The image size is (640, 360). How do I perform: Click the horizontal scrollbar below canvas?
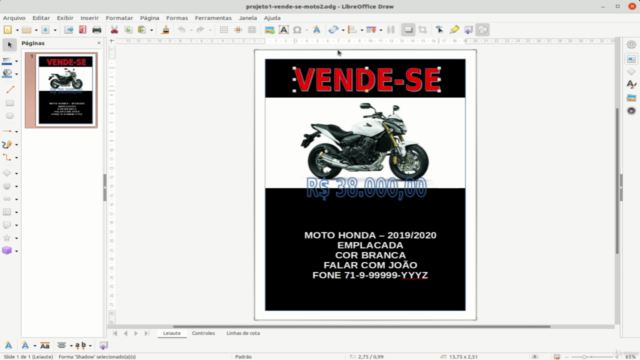click(361, 327)
